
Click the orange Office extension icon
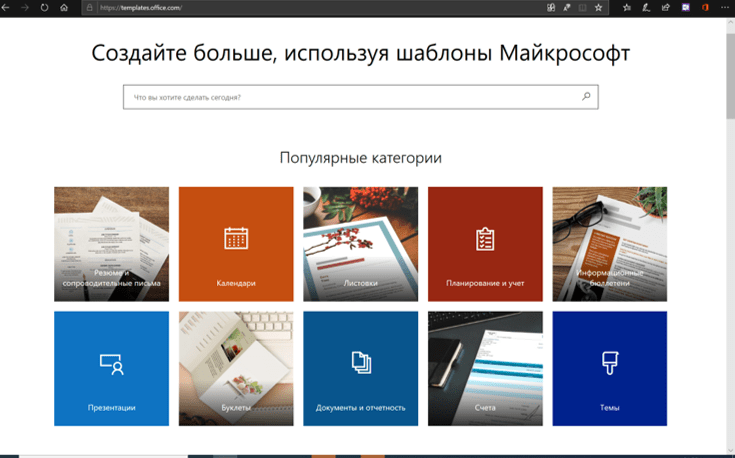[x=705, y=8]
